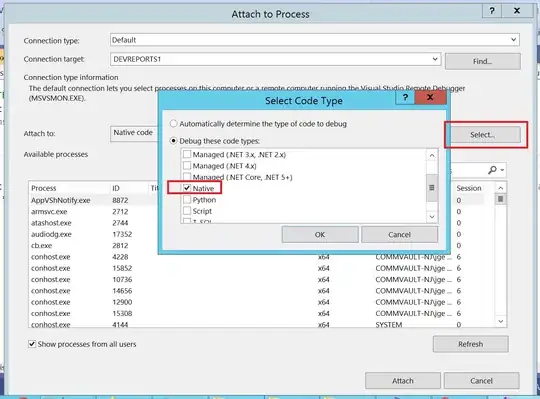Viewport: 540px width, 399px height.
Task: Click the Refresh button
Action: pyautogui.click(x=470, y=344)
